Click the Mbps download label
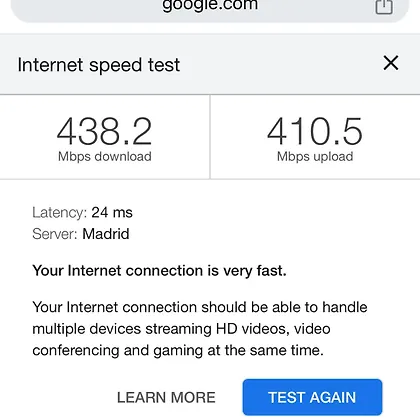This screenshot has width=420, height=420. [105, 156]
